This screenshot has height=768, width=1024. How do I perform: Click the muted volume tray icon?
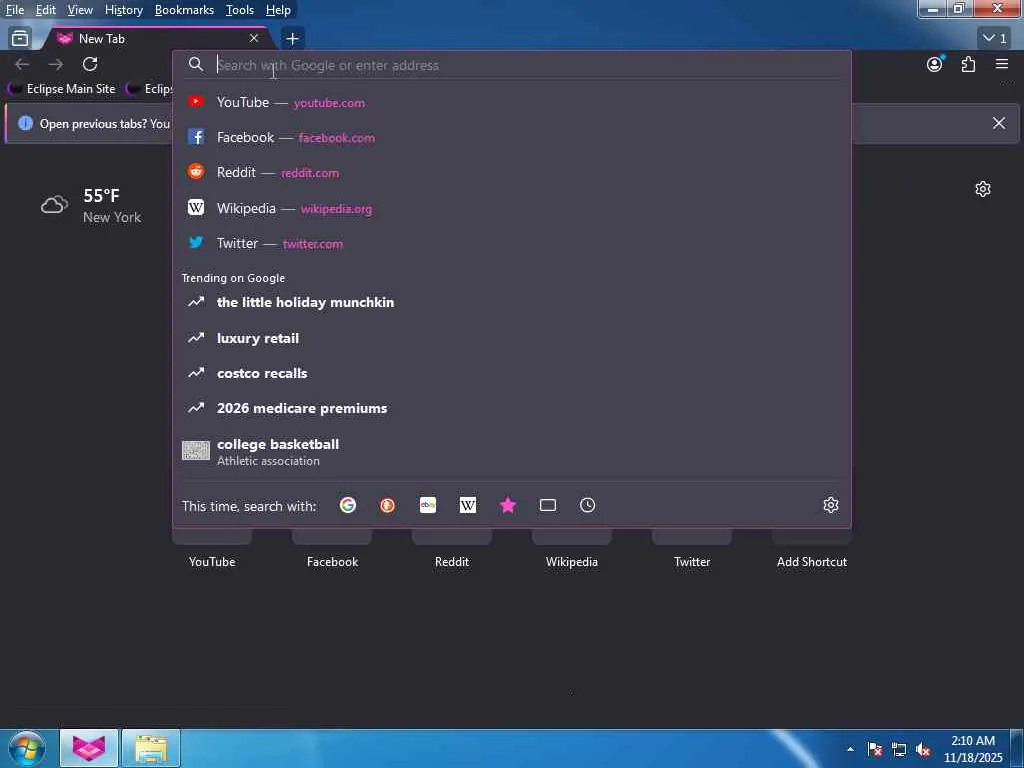pos(923,750)
